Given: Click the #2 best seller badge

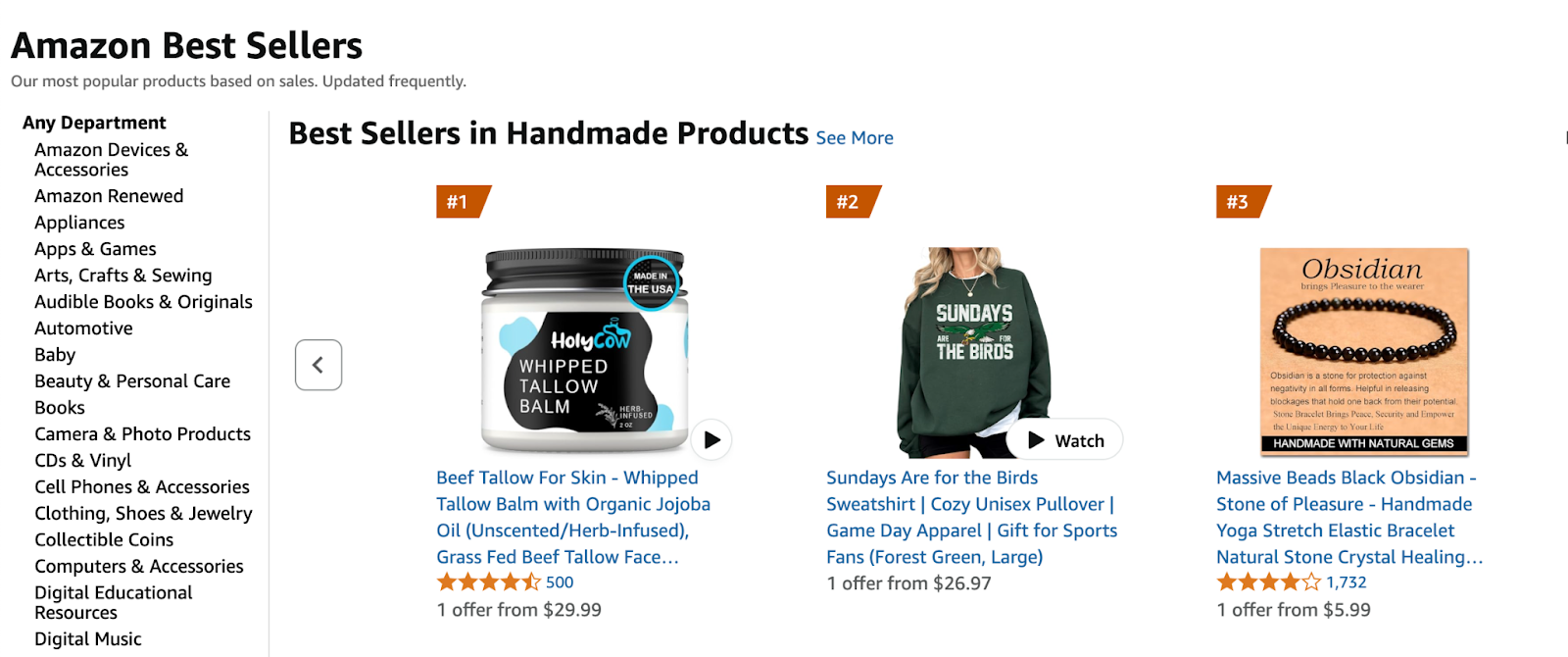Looking at the screenshot, I should pyautogui.click(x=847, y=202).
